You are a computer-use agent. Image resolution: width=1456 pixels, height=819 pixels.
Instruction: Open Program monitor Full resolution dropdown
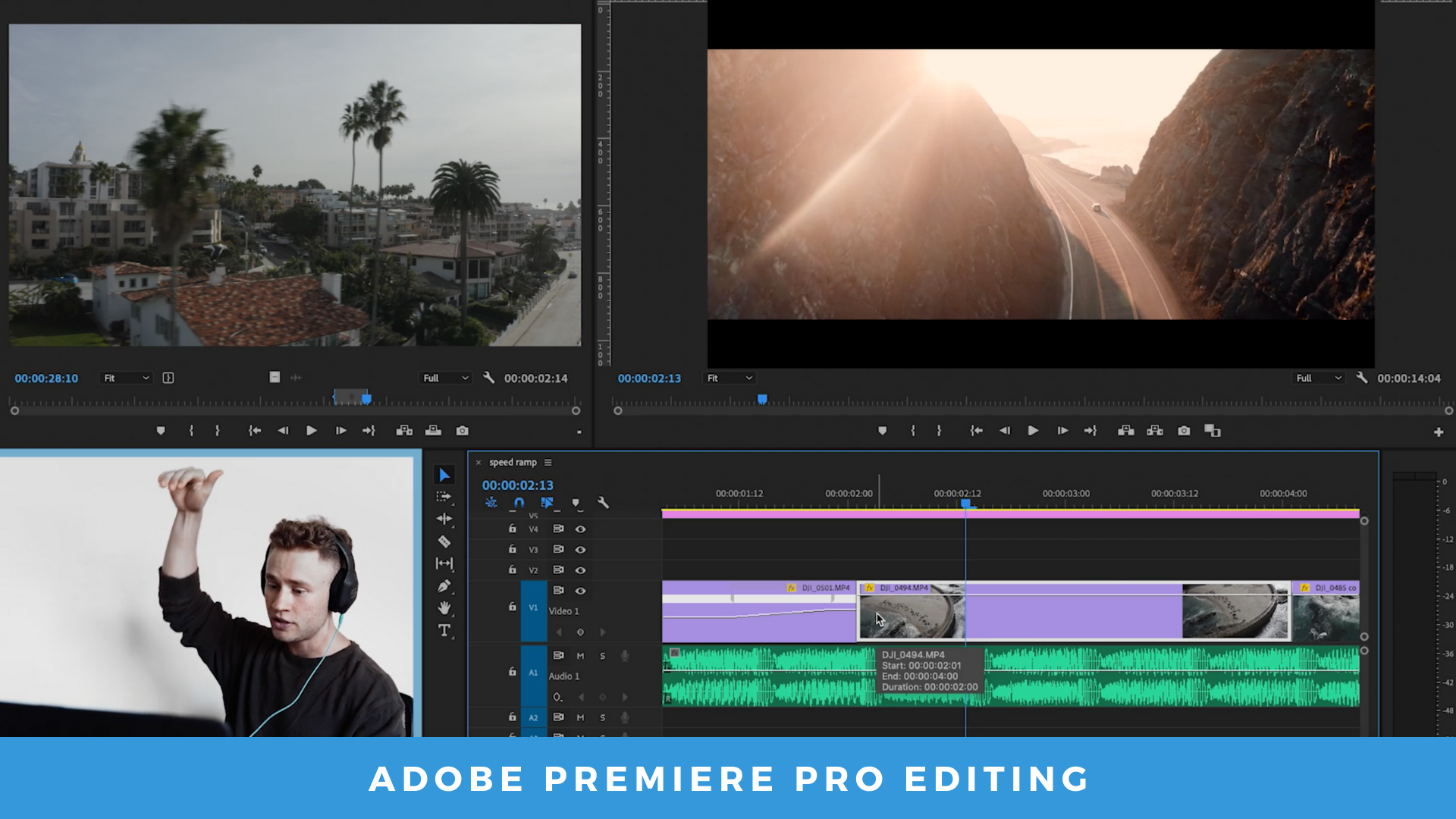pyautogui.click(x=1318, y=378)
